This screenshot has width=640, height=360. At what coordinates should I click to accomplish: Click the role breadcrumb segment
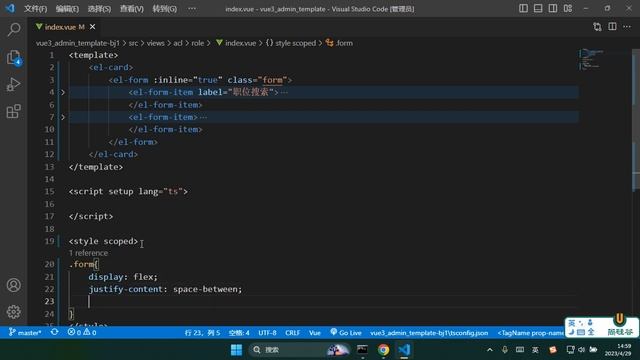198,43
